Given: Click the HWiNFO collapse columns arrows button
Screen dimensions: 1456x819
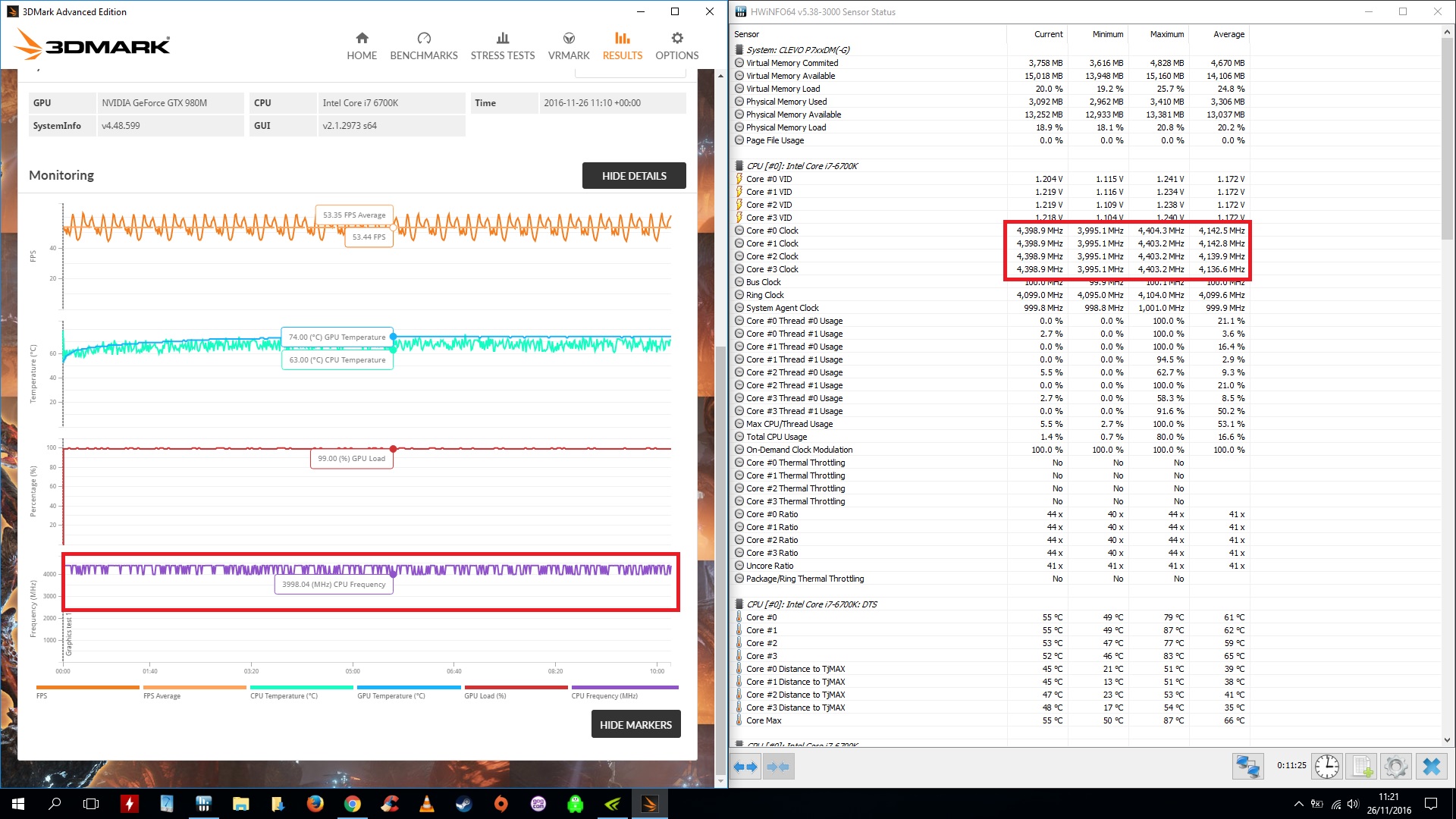Looking at the screenshot, I should 778,767.
